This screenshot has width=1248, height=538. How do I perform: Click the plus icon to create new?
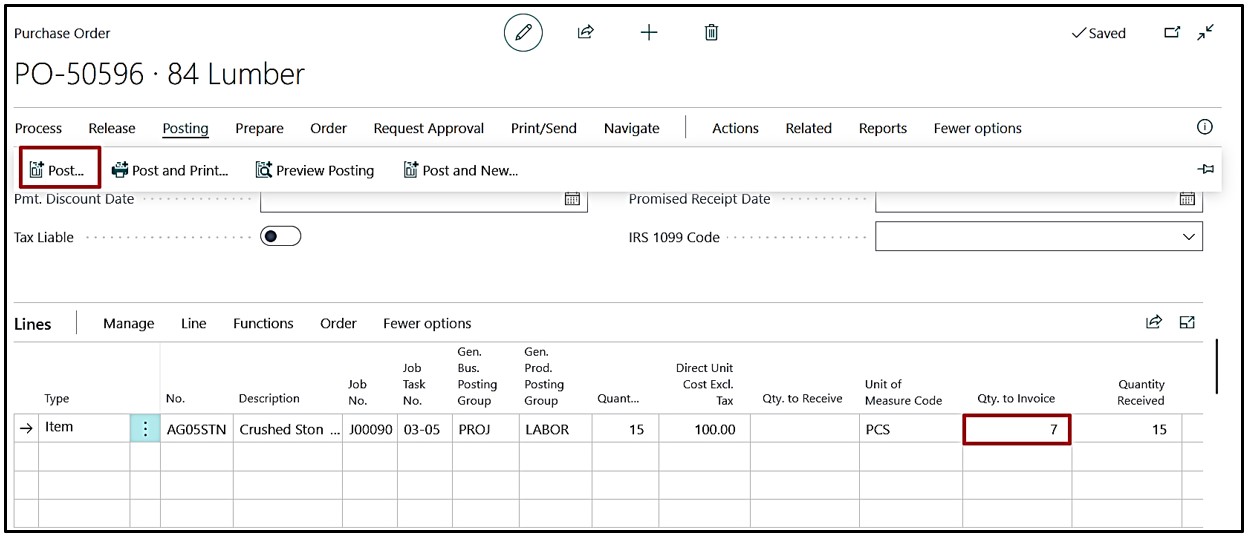(649, 33)
